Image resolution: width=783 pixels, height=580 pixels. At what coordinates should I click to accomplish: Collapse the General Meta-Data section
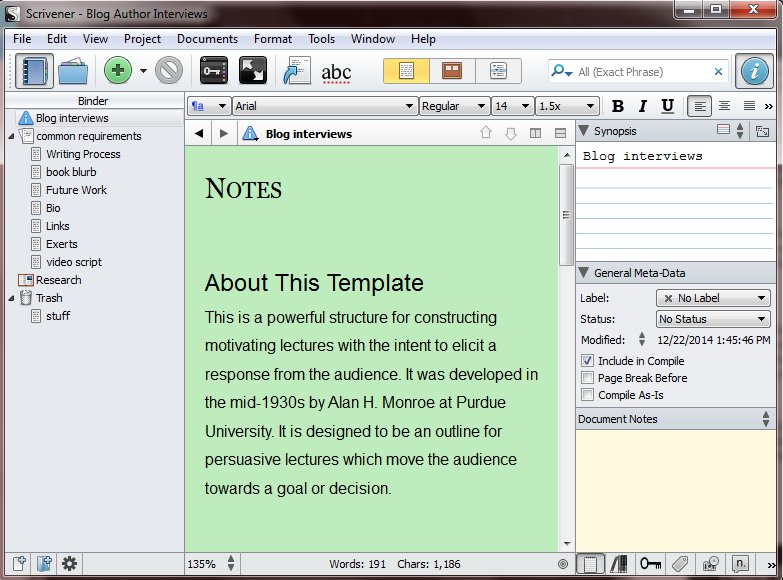584,273
